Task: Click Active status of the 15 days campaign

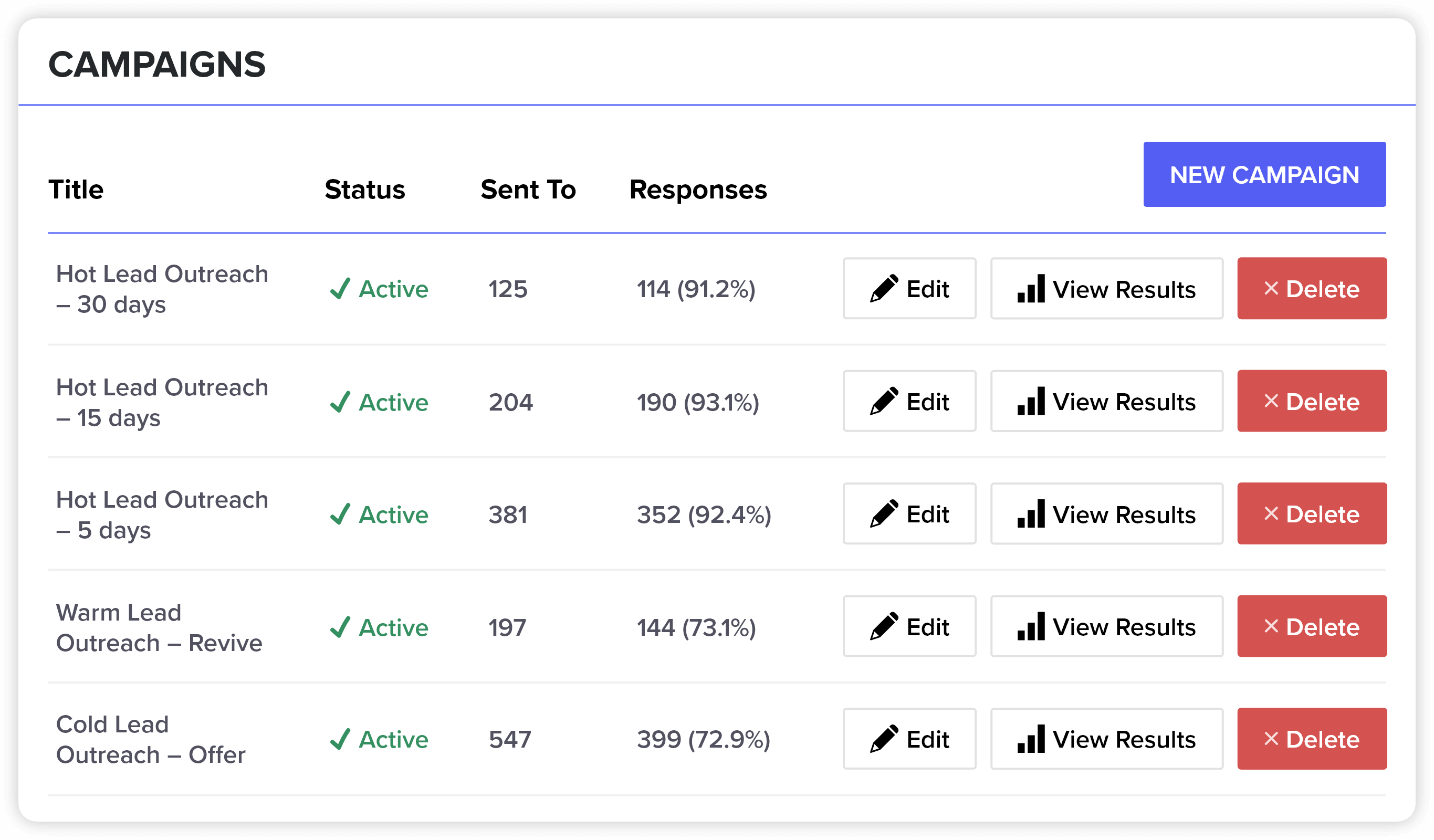Action: pyautogui.click(x=379, y=402)
